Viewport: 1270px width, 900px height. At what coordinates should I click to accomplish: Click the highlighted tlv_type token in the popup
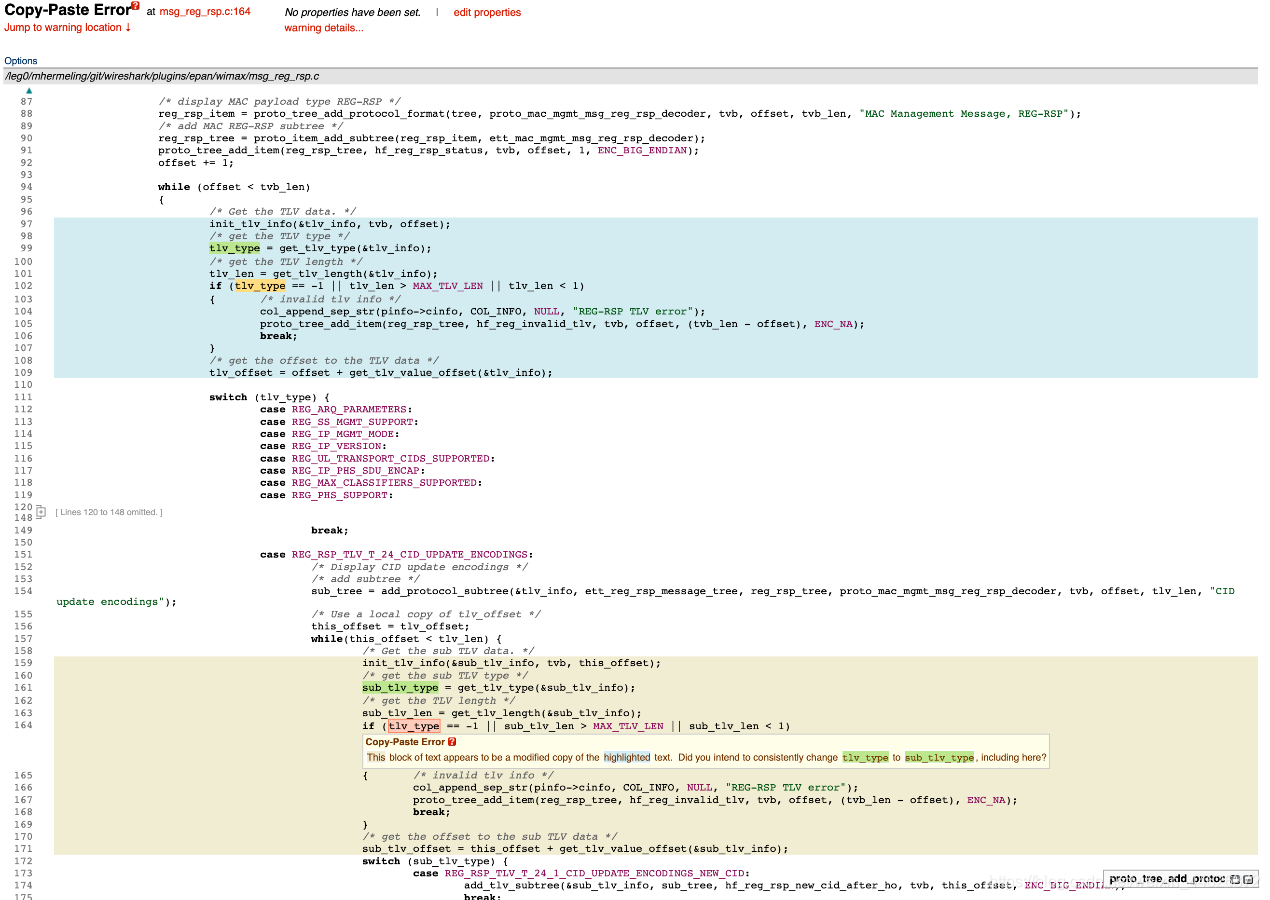(x=865, y=756)
